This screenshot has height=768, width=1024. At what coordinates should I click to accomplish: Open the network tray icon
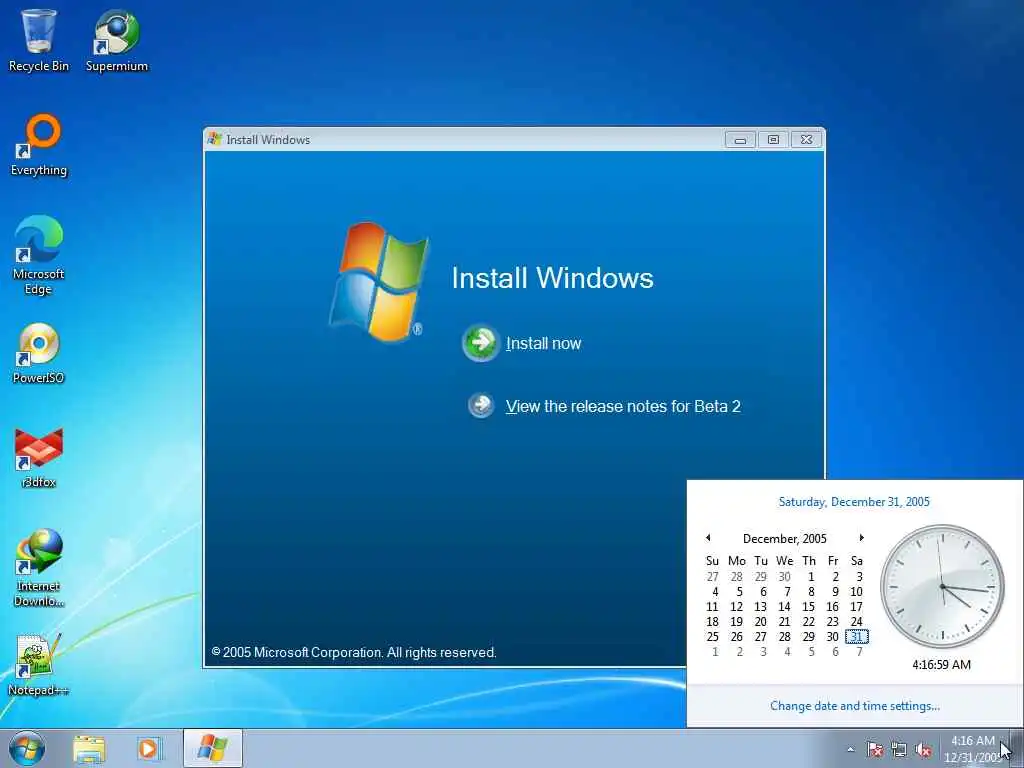pos(899,750)
